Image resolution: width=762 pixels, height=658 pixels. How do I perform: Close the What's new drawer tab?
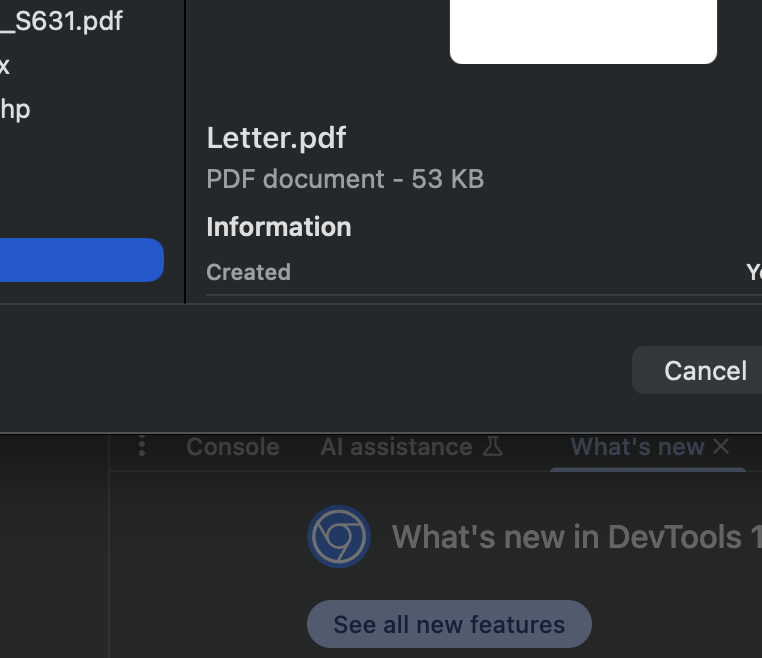pyautogui.click(x=721, y=446)
